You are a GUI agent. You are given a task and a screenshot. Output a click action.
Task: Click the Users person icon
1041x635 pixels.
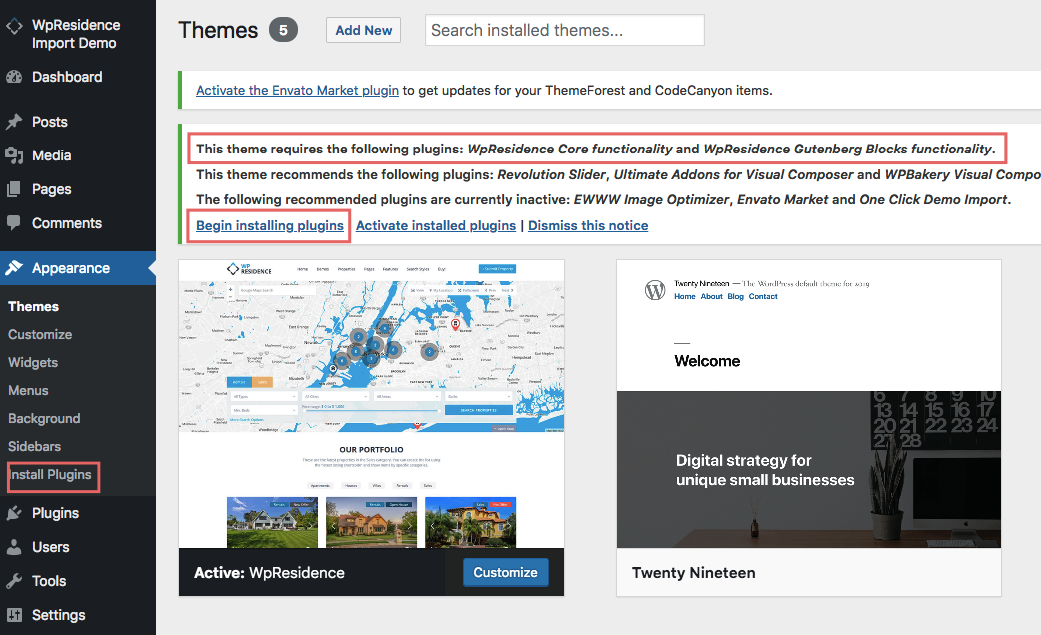click(14, 547)
